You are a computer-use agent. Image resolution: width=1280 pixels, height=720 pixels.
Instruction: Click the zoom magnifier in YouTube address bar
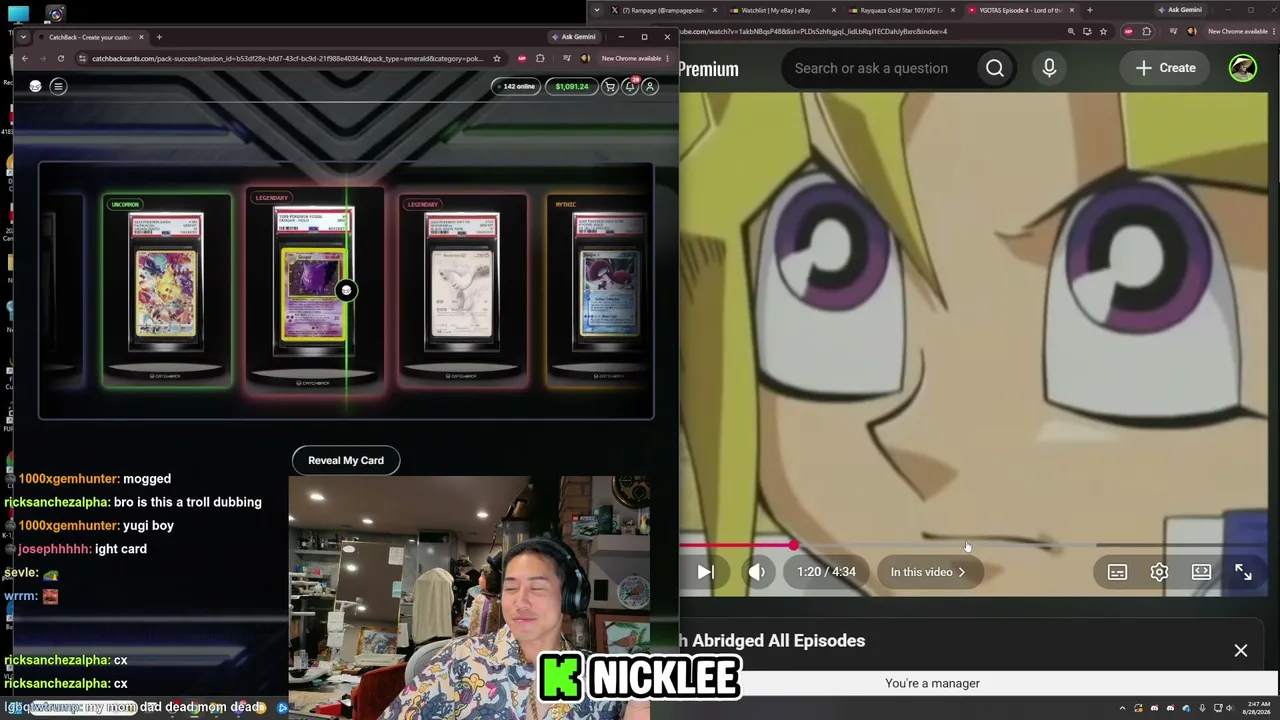(1071, 31)
